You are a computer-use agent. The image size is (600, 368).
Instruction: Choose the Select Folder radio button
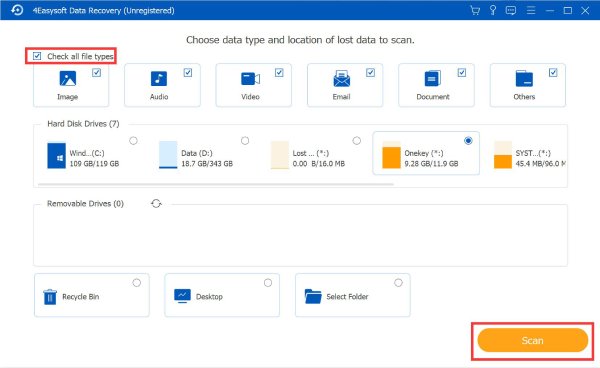[398, 283]
